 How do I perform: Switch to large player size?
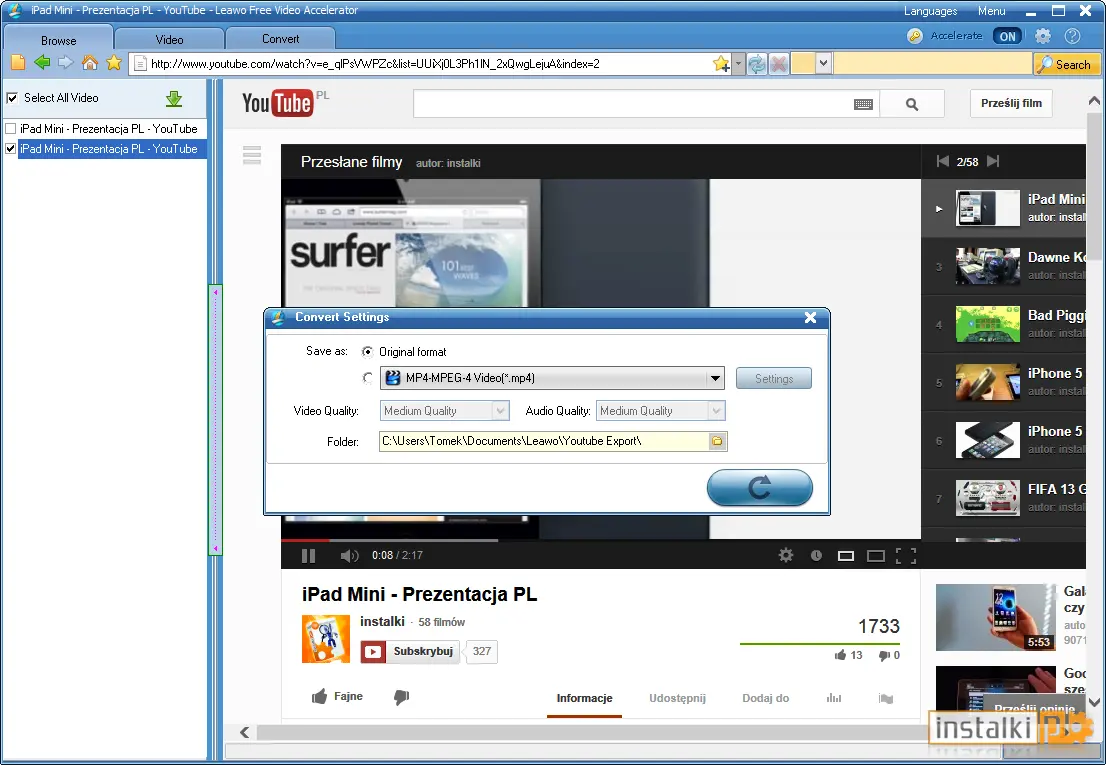tap(875, 556)
